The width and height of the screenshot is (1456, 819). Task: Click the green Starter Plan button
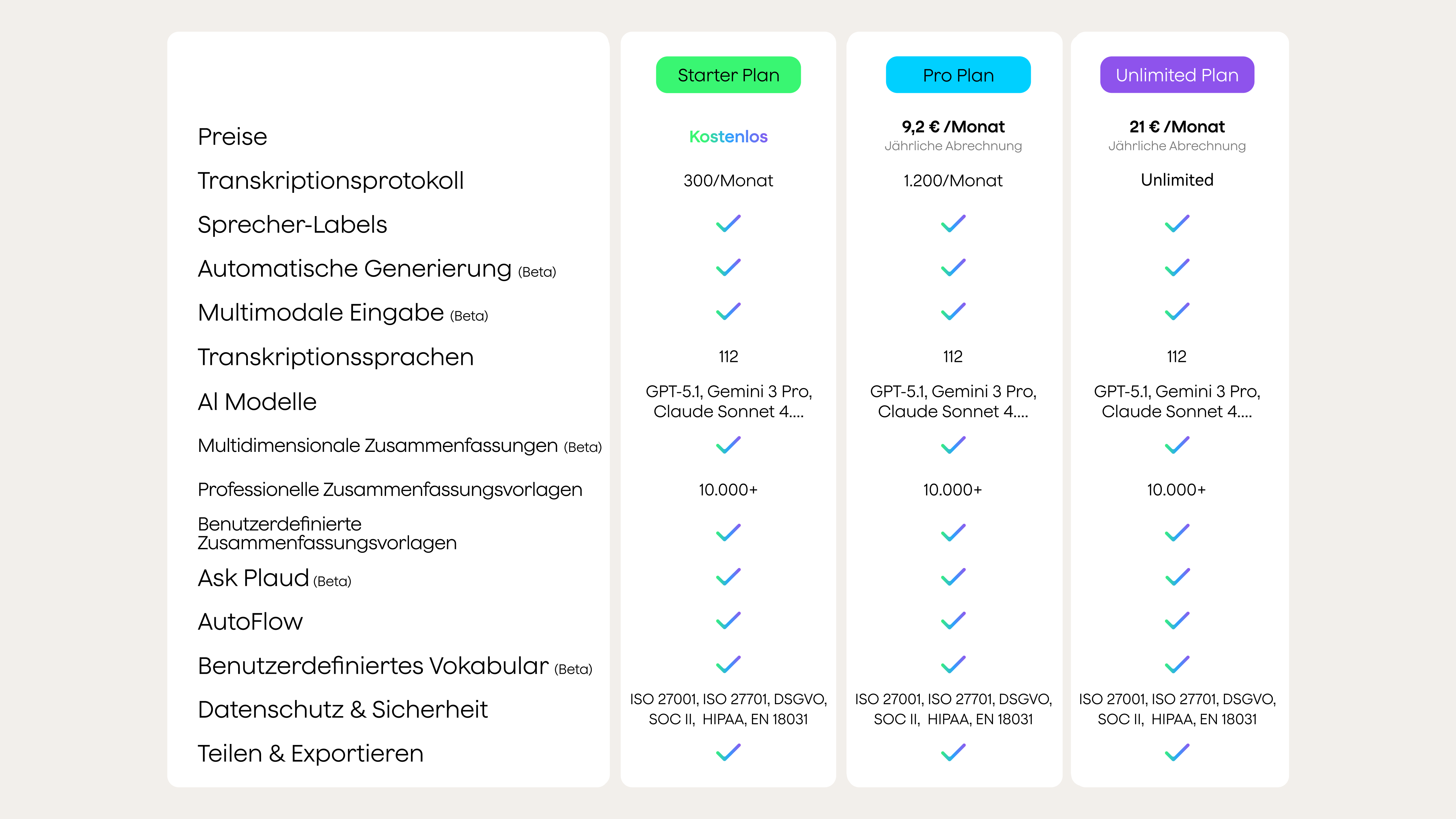(x=728, y=75)
